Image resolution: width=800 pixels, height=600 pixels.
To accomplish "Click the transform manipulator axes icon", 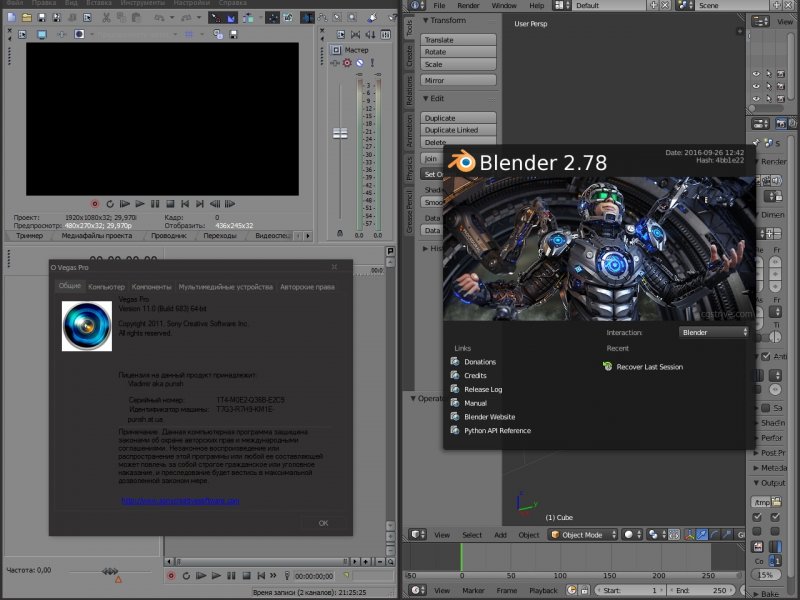I will point(690,535).
